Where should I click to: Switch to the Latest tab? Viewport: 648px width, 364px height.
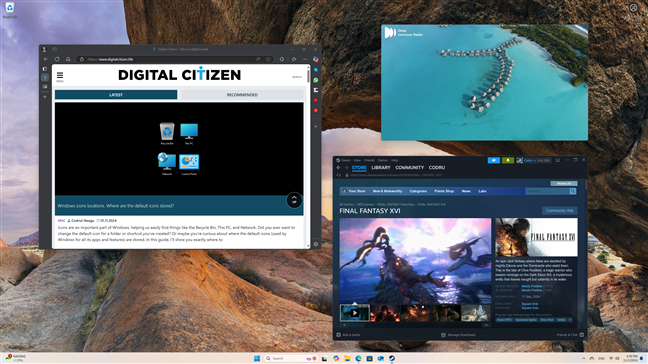(x=116, y=95)
